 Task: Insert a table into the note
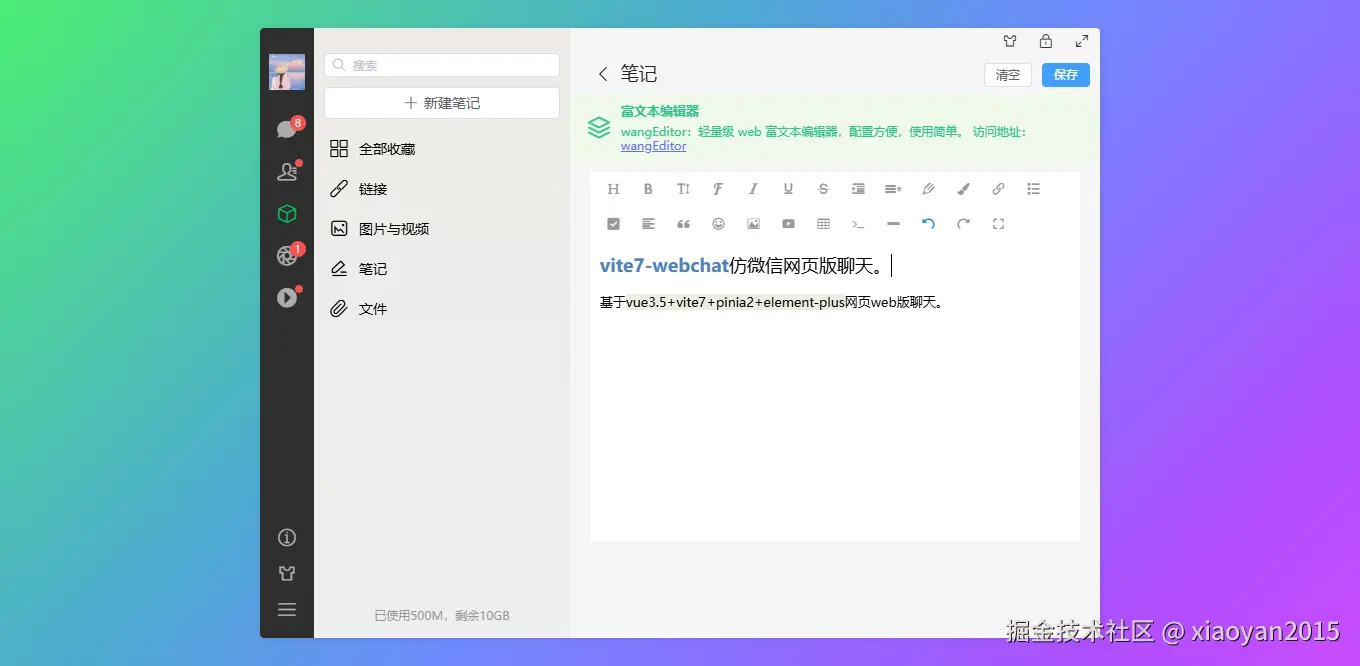[x=823, y=224]
